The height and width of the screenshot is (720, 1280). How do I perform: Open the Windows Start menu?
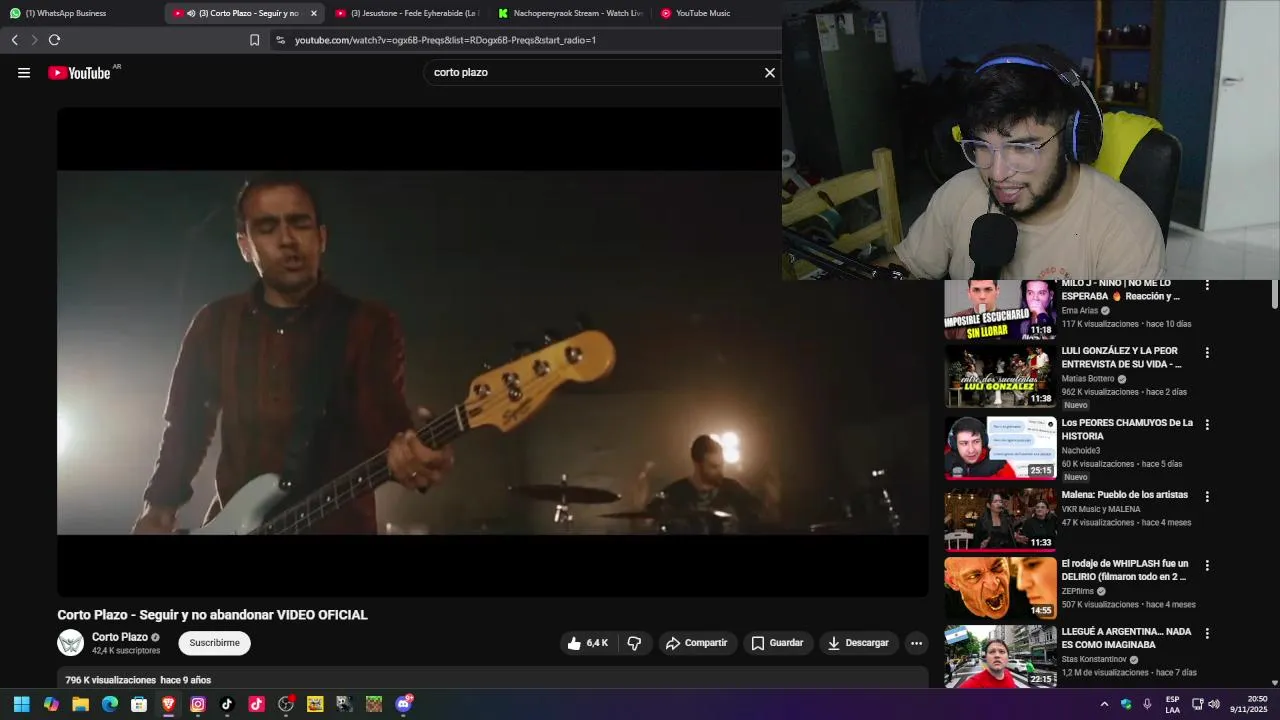[22, 704]
